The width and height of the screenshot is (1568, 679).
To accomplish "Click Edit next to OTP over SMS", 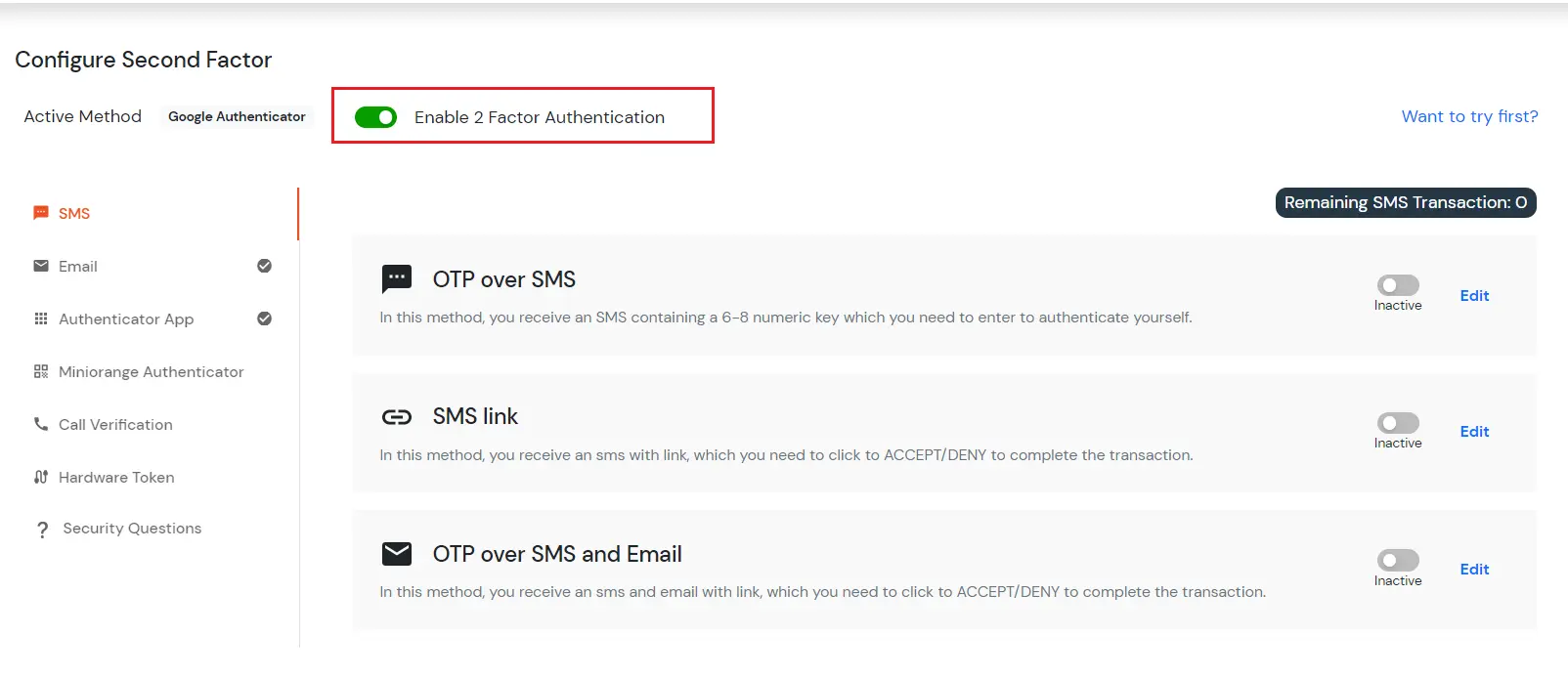I will 1474,295.
